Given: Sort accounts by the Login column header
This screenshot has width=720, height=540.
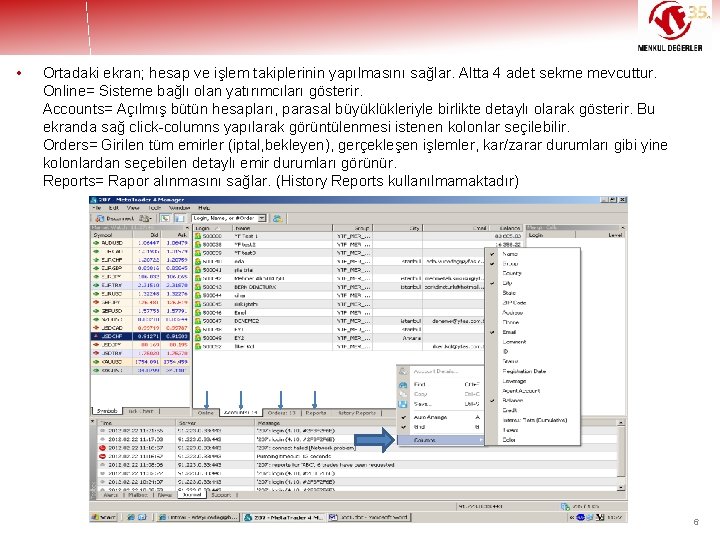Looking at the screenshot, I should coord(212,228).
